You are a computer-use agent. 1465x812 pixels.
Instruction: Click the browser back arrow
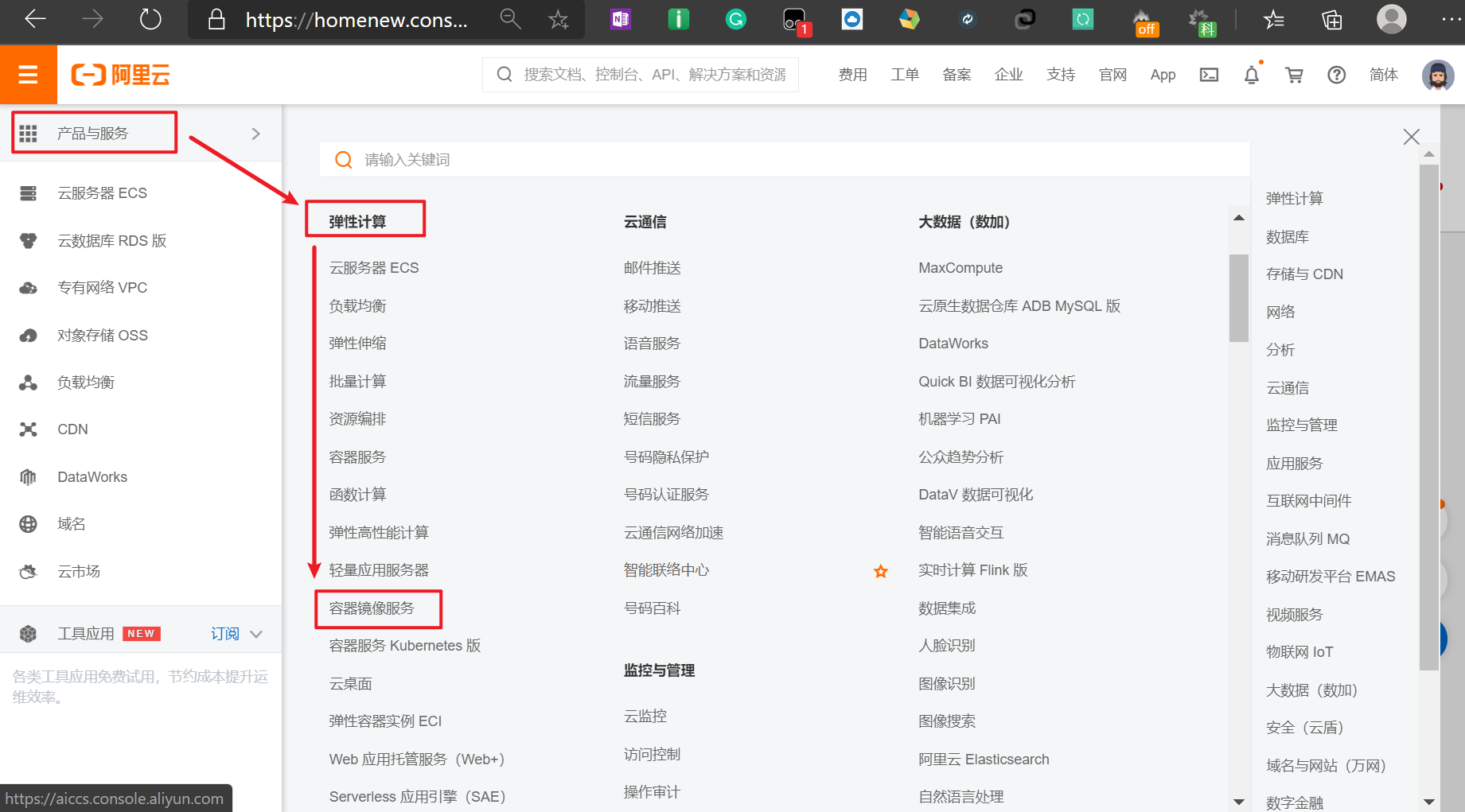pos(35,19)
